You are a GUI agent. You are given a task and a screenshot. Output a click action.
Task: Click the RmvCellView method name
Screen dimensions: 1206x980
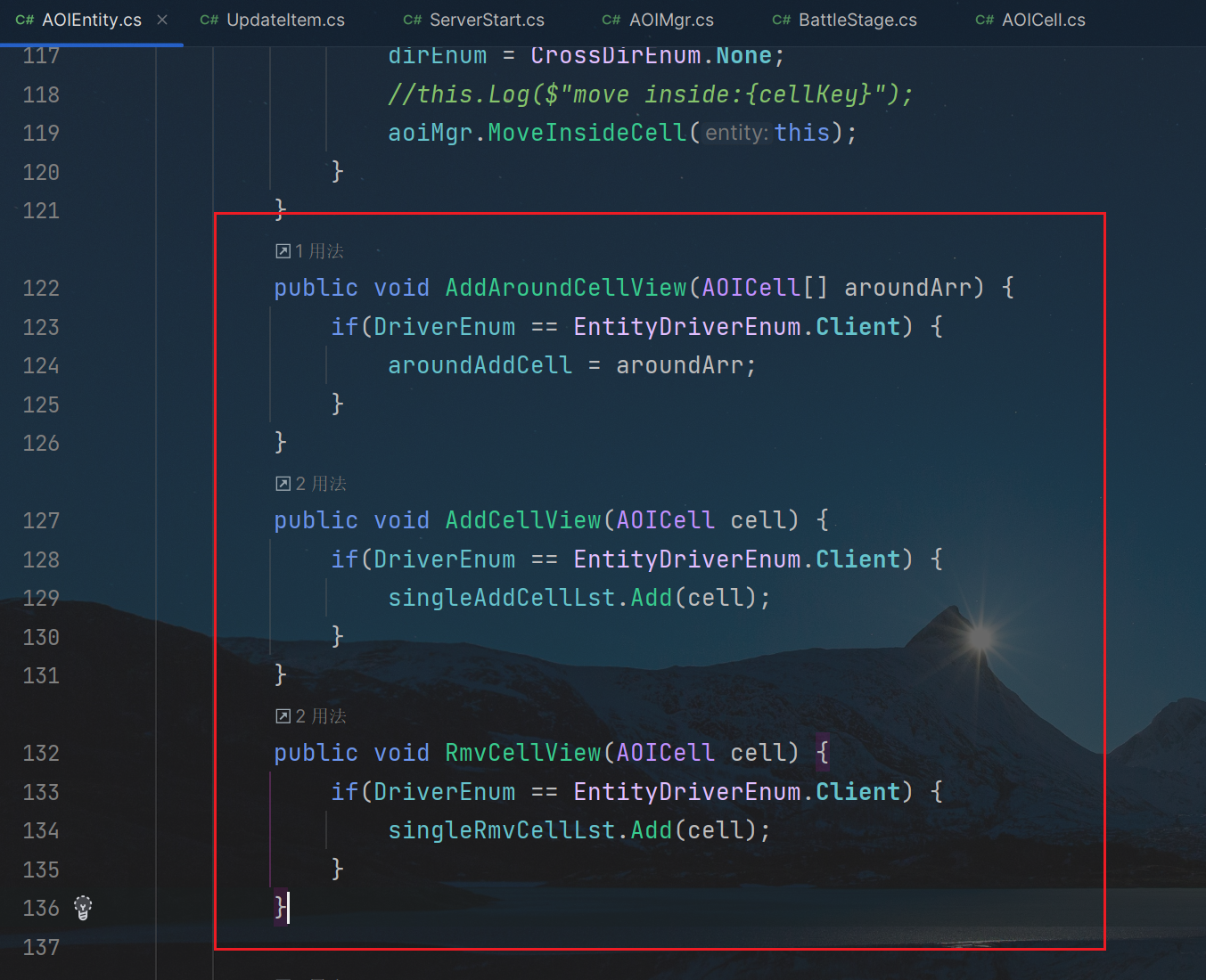pyautogui.click(x=522, y=753)
